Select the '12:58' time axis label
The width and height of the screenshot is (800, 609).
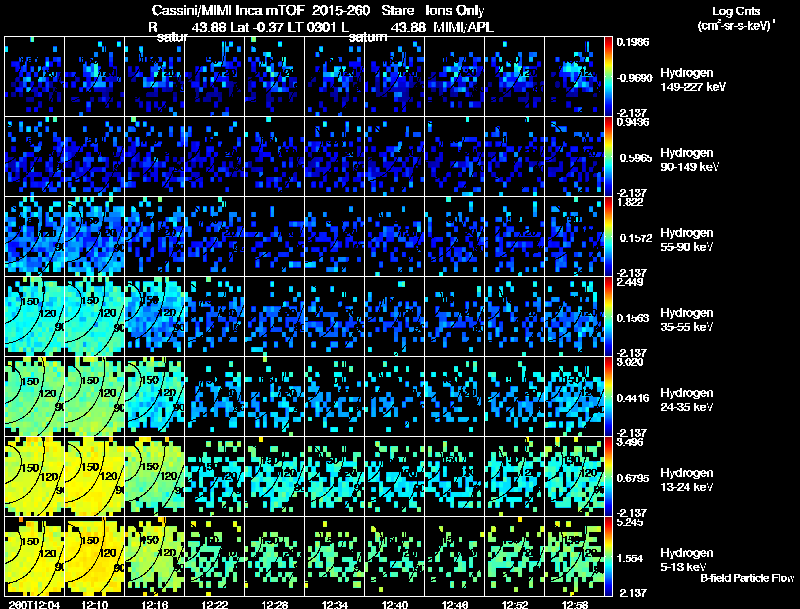point(575,604)
